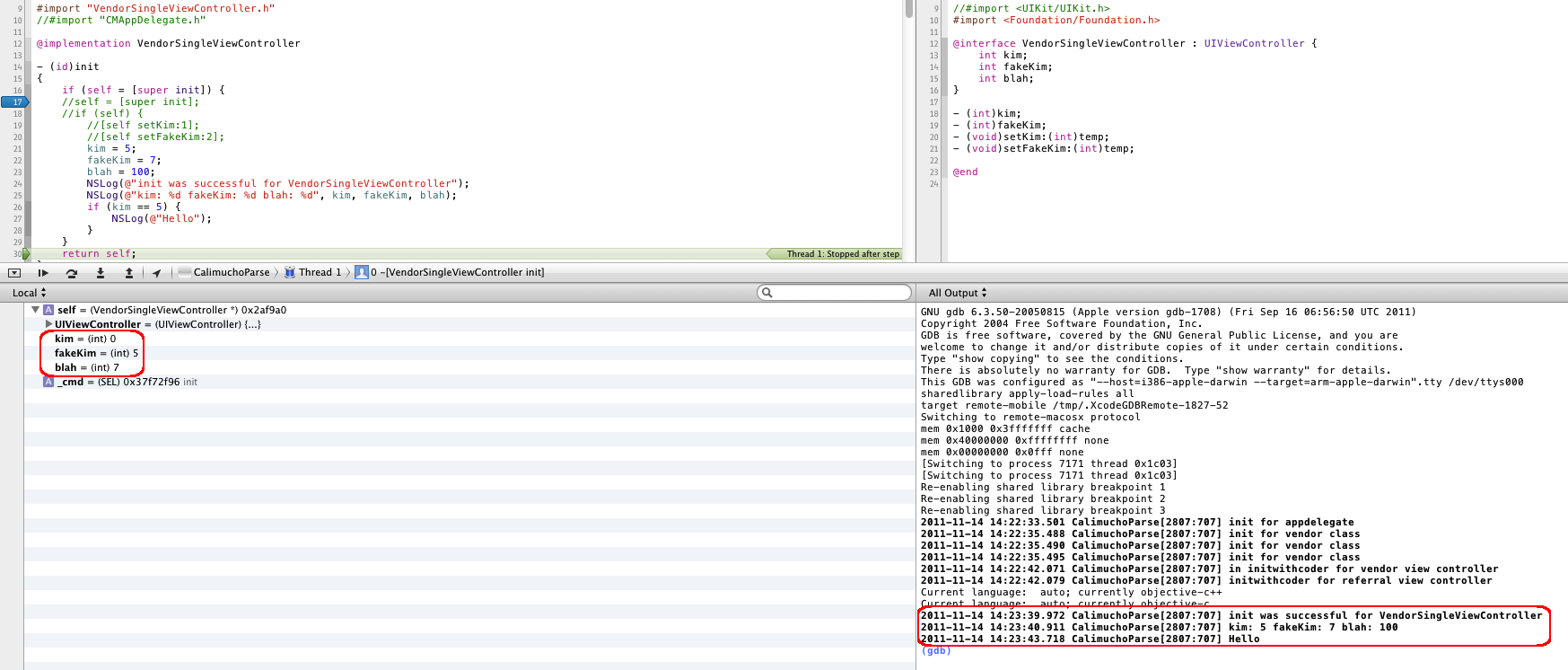Click 'if (kim == 5) {' code line

point(134,207)
